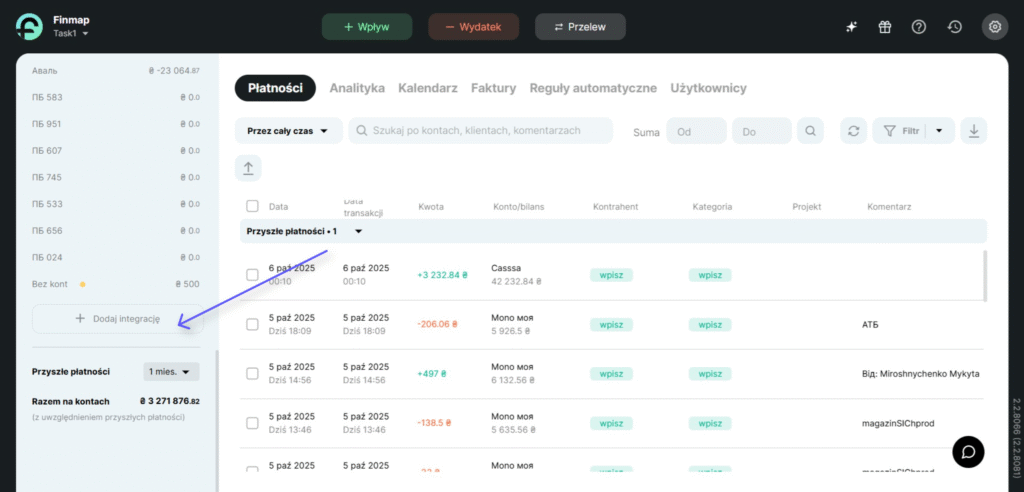Open the Kalendarz tab
Screen dimensions: 1024x492
point(427,88)
